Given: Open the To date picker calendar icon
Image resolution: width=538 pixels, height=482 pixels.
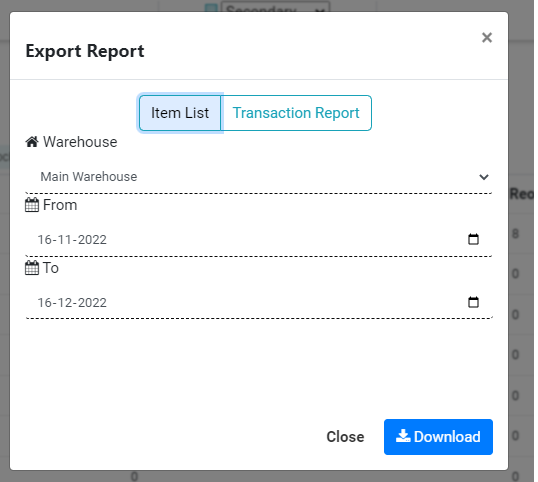Looking at the screenshot, I should click(x=473, y=302).
